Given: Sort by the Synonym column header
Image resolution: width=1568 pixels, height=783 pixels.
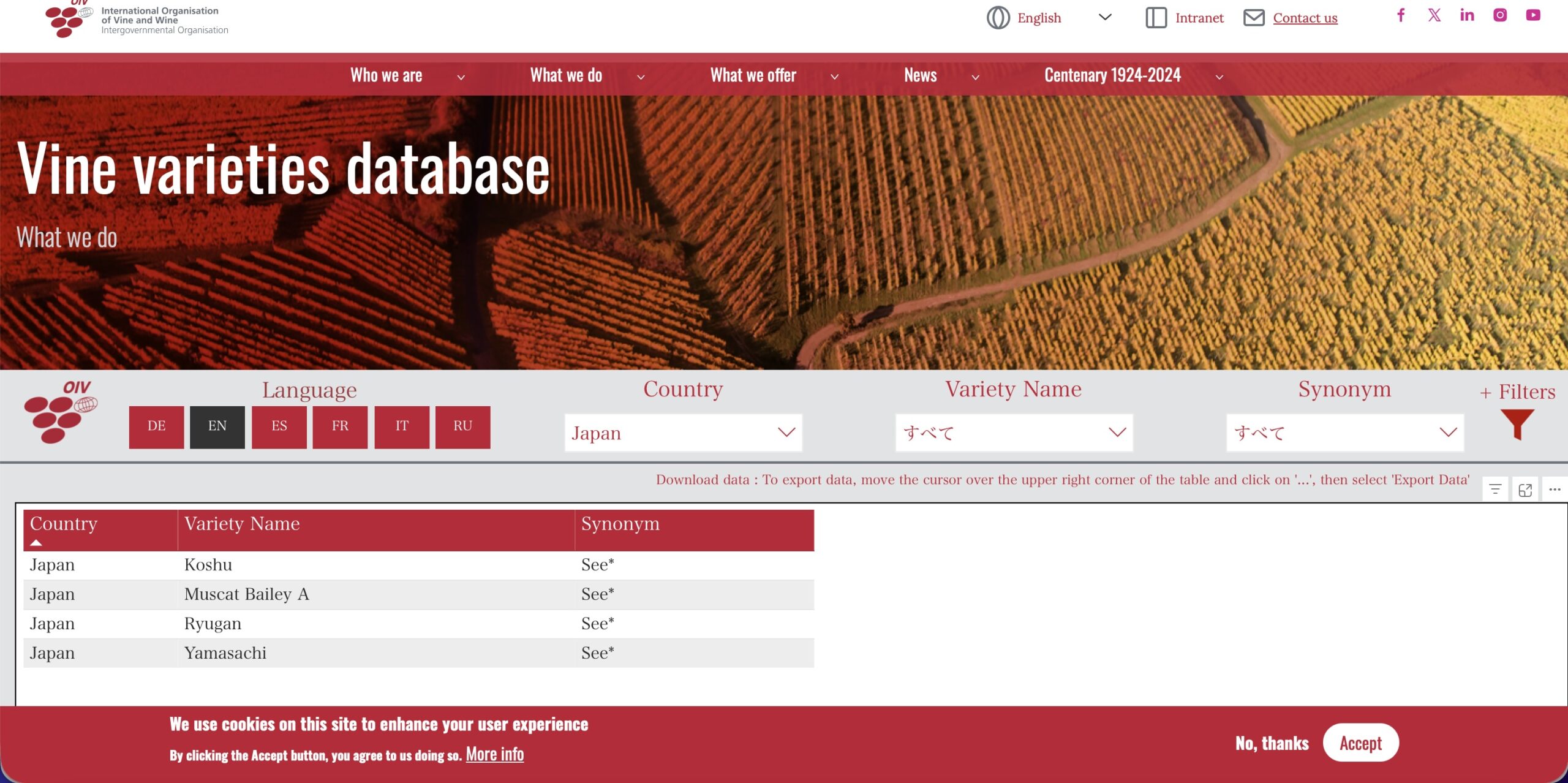Looking at the screenshot, I should 695,530.
